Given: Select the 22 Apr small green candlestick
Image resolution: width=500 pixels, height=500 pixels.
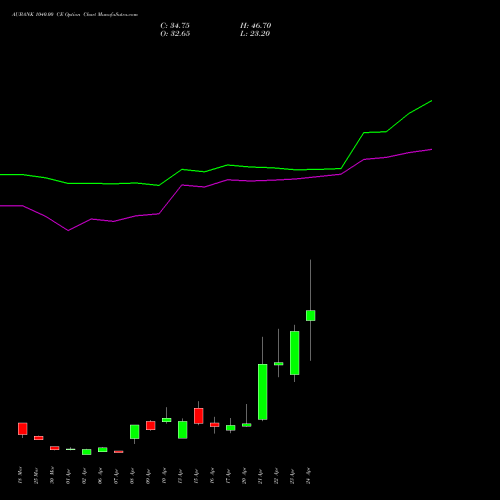Looking at the screenshot, I should pos(278,364).
